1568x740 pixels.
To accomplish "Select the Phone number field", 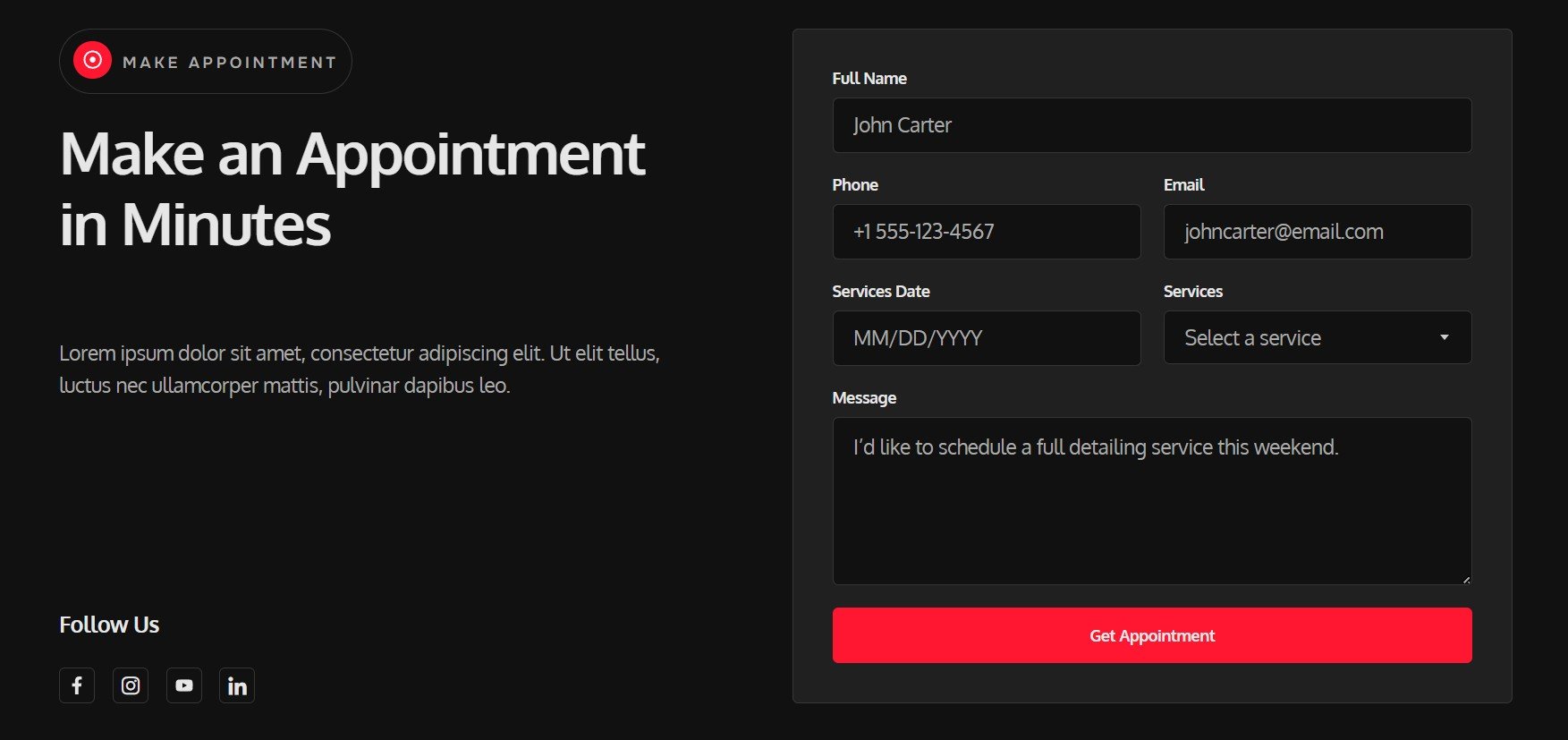I will [987, 232].
